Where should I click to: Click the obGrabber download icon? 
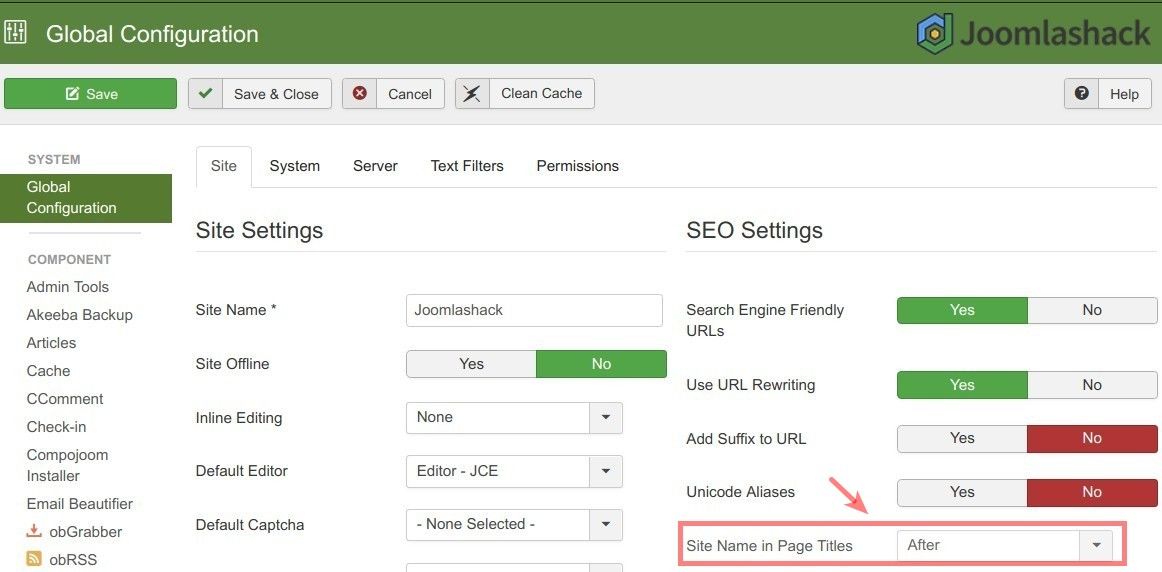[x=34, y=531]
